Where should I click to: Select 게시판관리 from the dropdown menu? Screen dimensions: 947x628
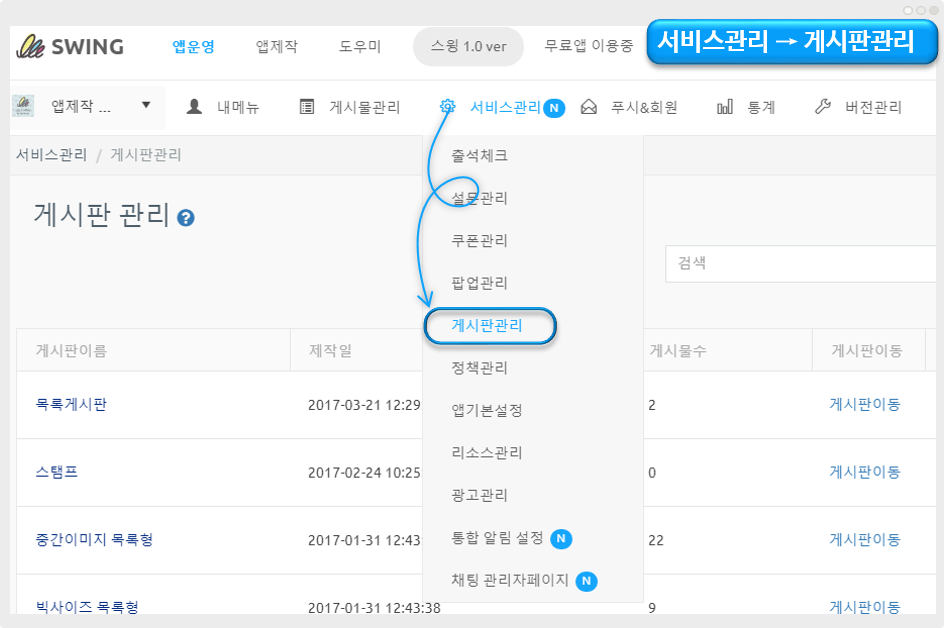(x=487, y=325)
